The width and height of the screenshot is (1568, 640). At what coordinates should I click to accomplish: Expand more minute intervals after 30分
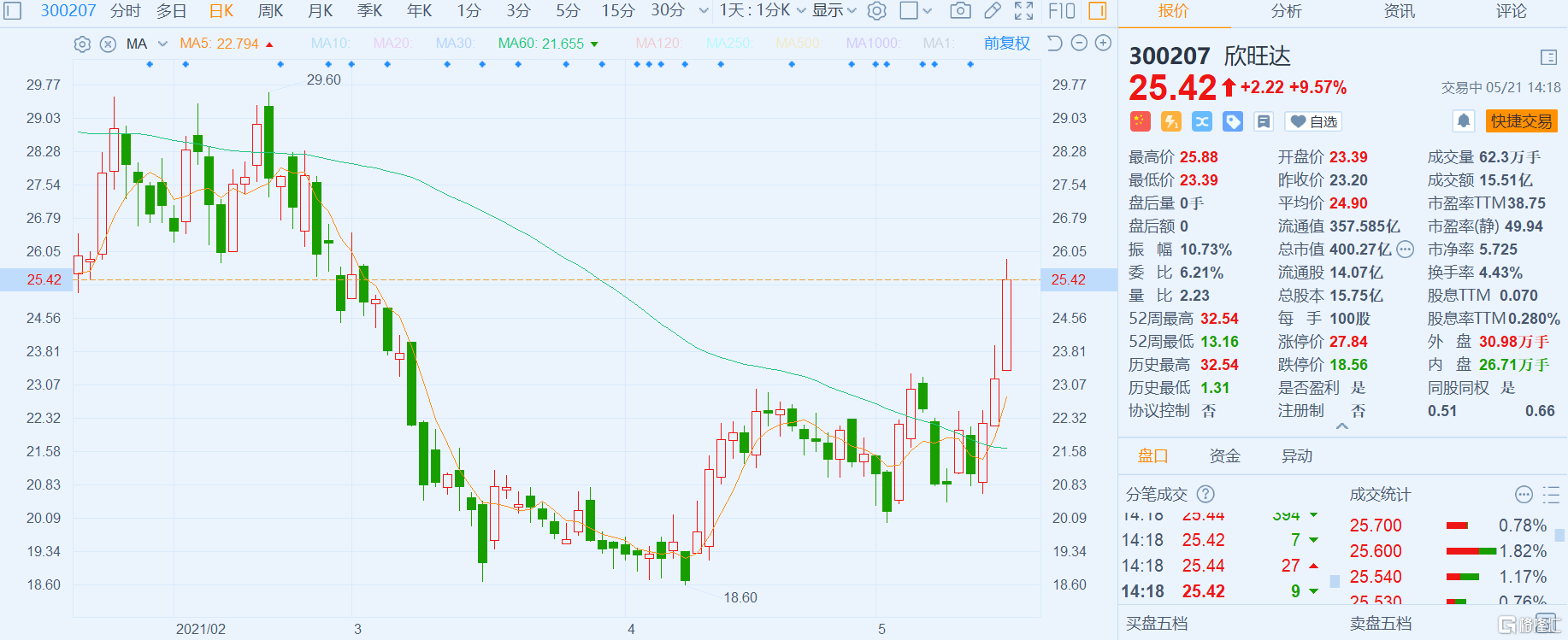[x=704, y=11]
